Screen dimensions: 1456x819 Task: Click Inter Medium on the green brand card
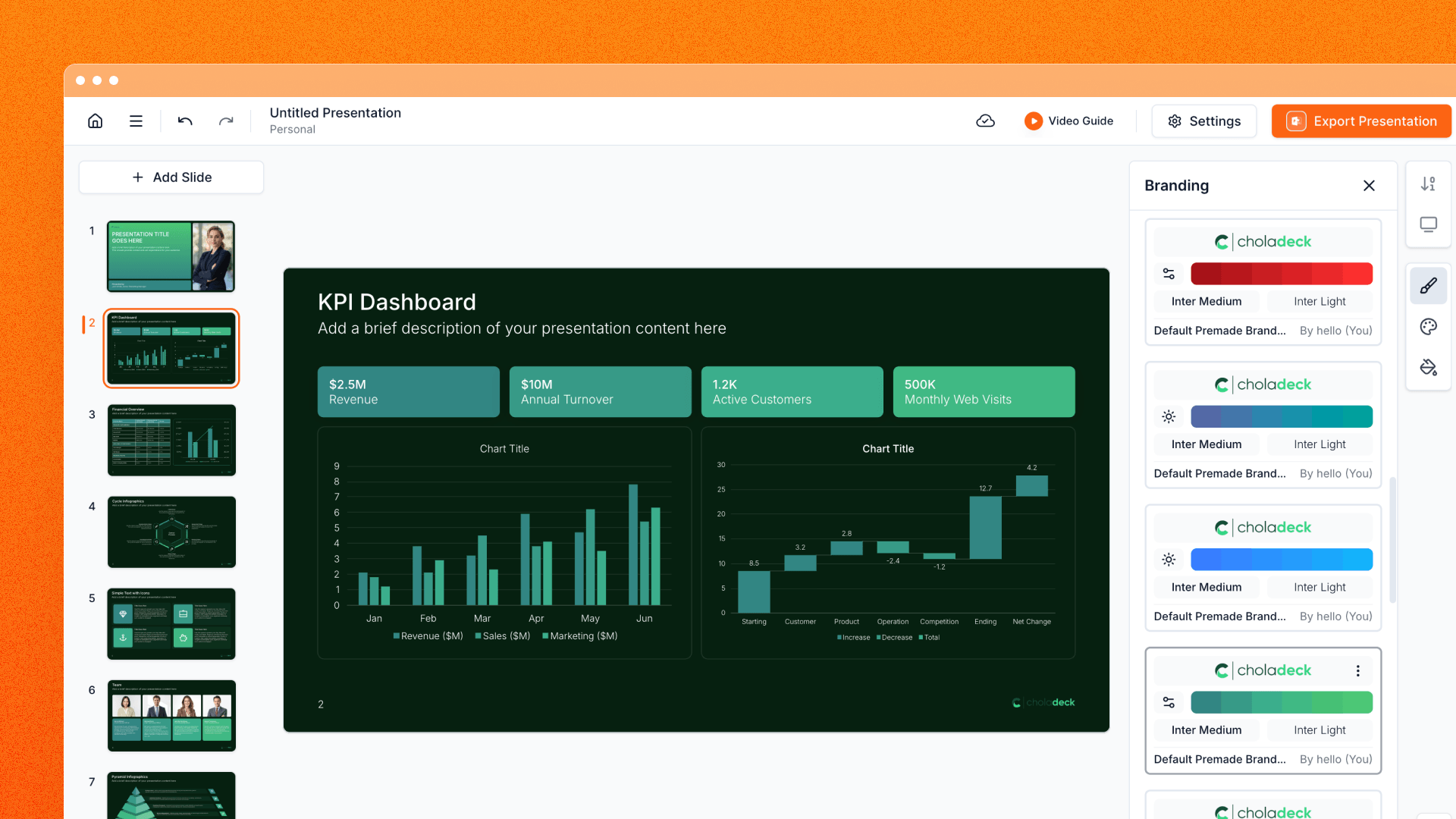(x=1207, y=730)
